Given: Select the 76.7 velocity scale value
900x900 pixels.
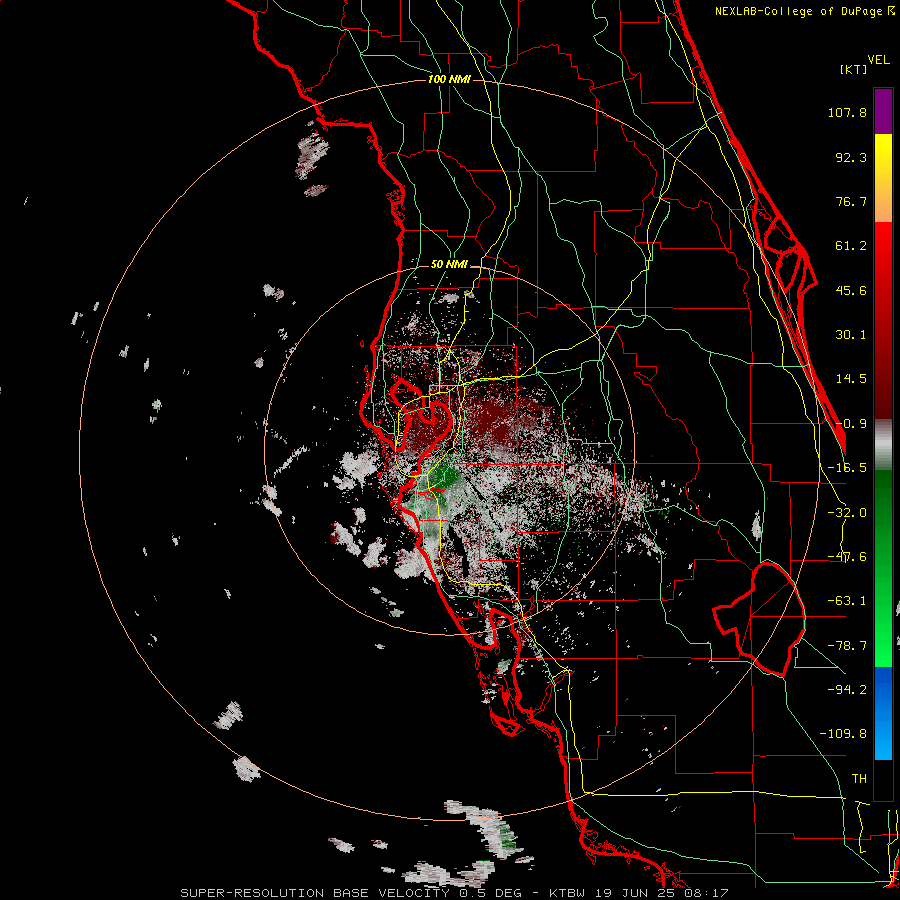Looking at the screenshot, I should (851, 201).
